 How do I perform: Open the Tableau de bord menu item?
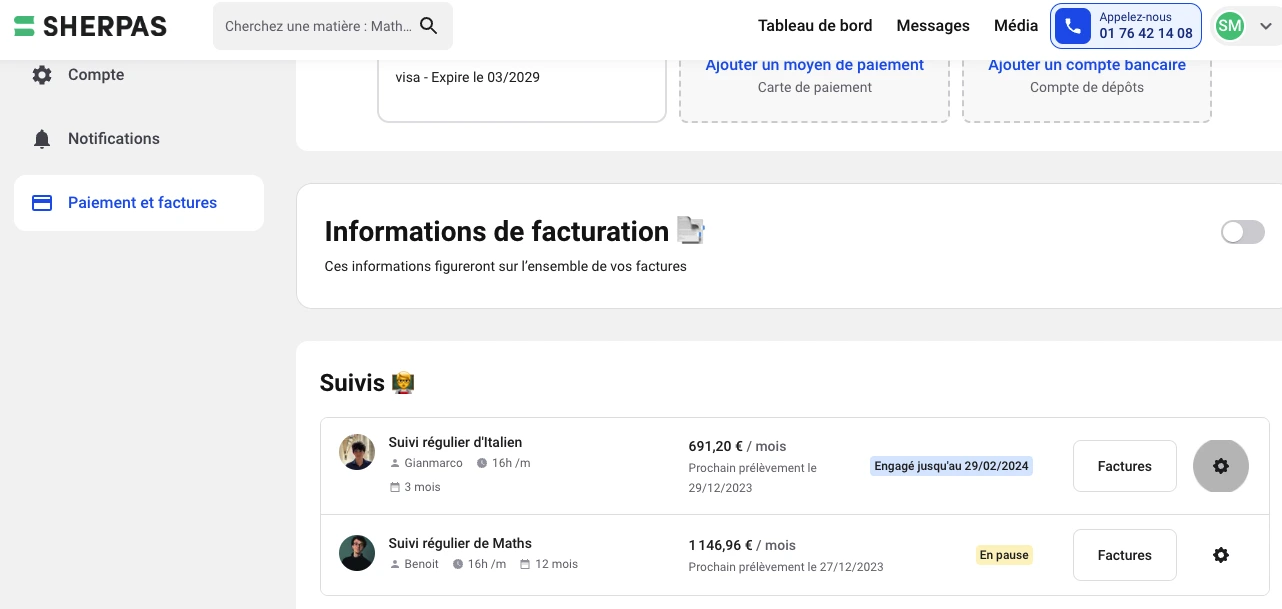point(815,26)
